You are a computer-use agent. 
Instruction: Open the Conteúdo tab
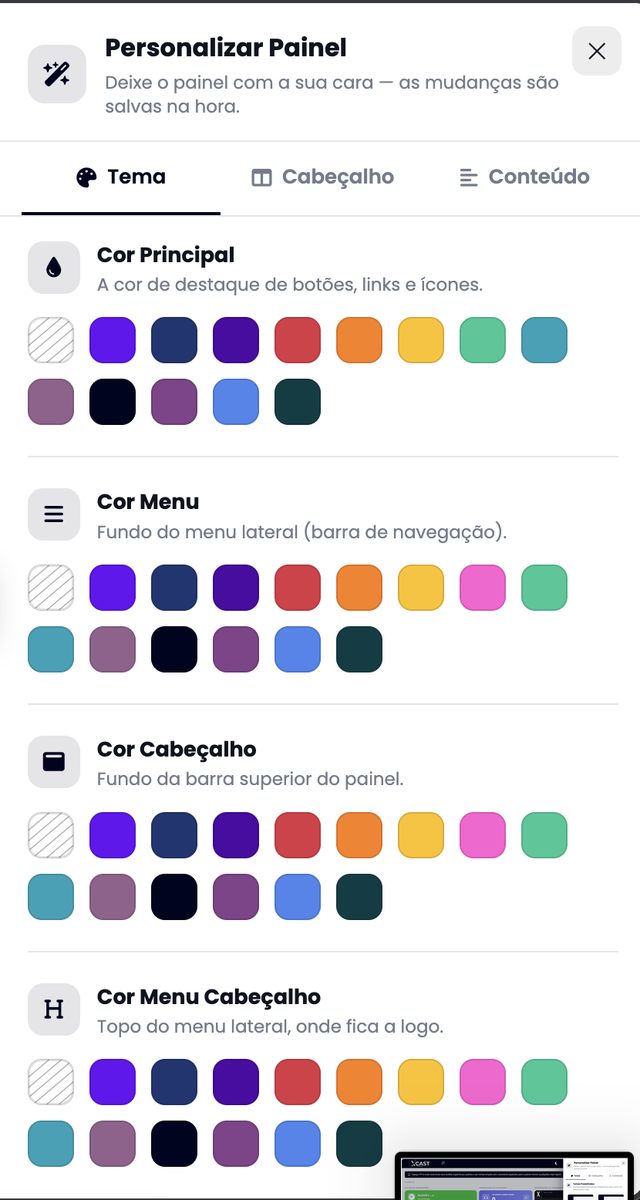point(524,177)
